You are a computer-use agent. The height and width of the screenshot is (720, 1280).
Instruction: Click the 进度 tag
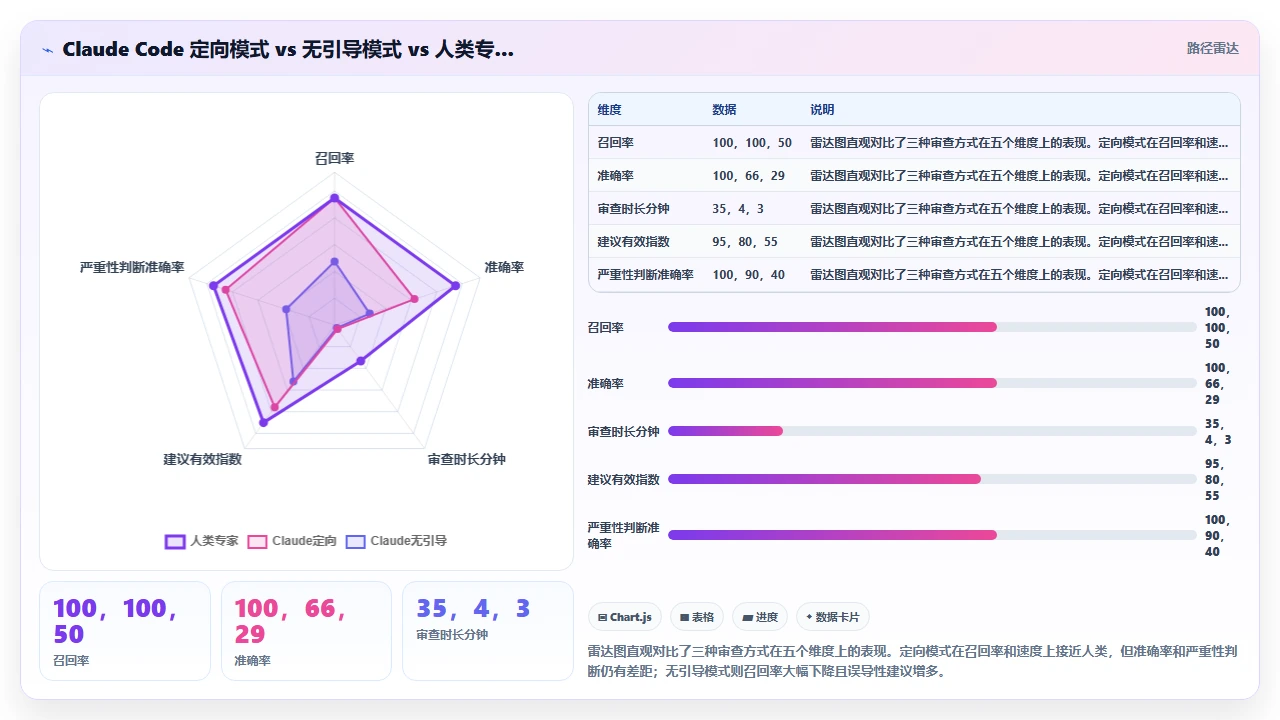pyautogui.click(x=760, y=617)
